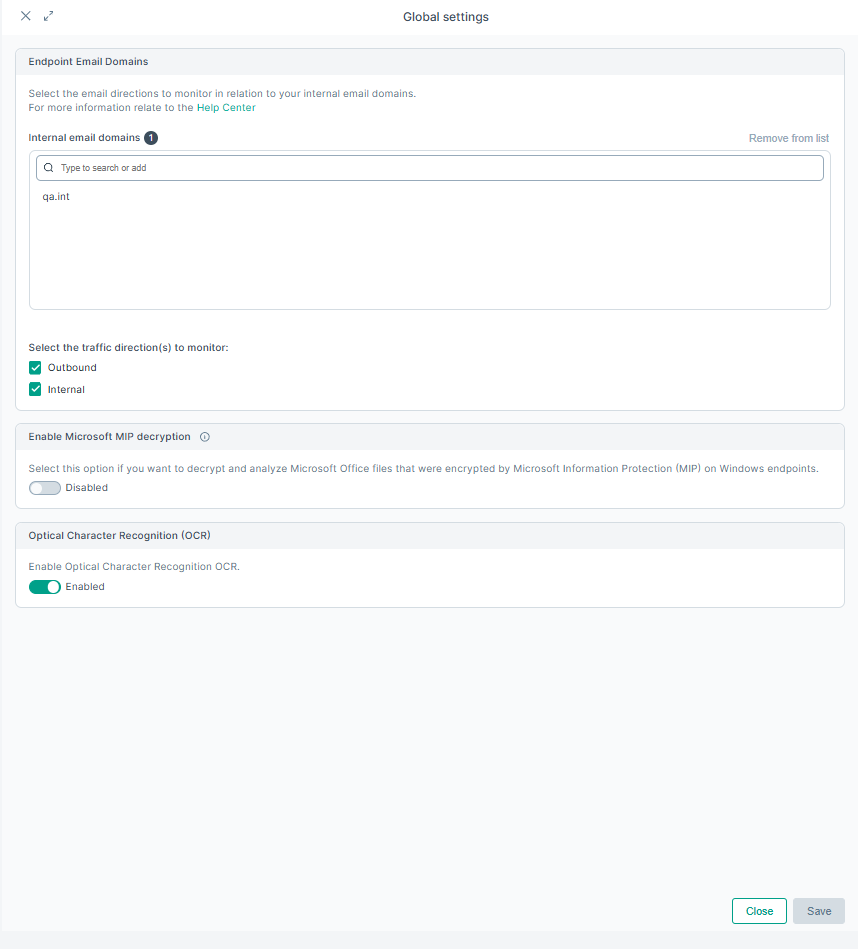Image resolution: width=858 pixels, height=949 pixels.
Task: Click the Optical Character Recognition (OCR) header
Action: 119,536
